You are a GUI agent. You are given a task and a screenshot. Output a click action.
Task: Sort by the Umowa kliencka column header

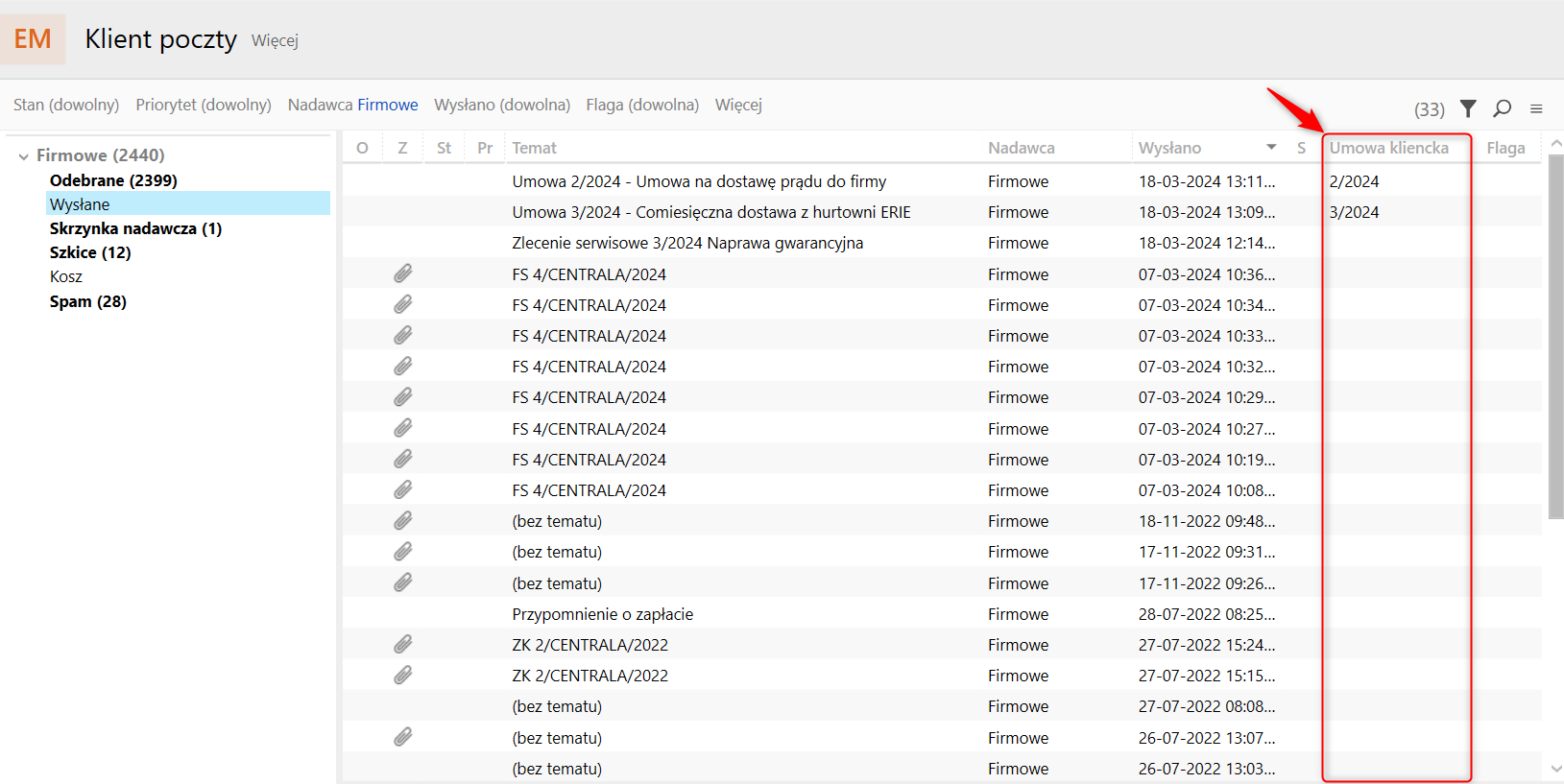tap(1388, 148)
